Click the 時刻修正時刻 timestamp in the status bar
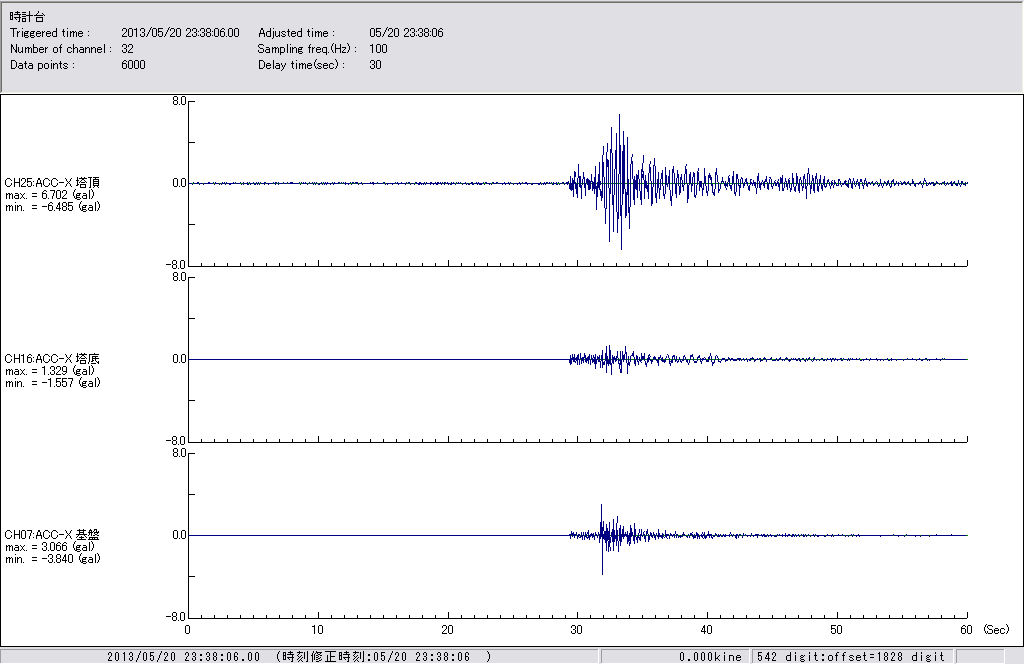Image resolution: width=1024 pixels, height=664 pixels. click(x=385, y=656)
